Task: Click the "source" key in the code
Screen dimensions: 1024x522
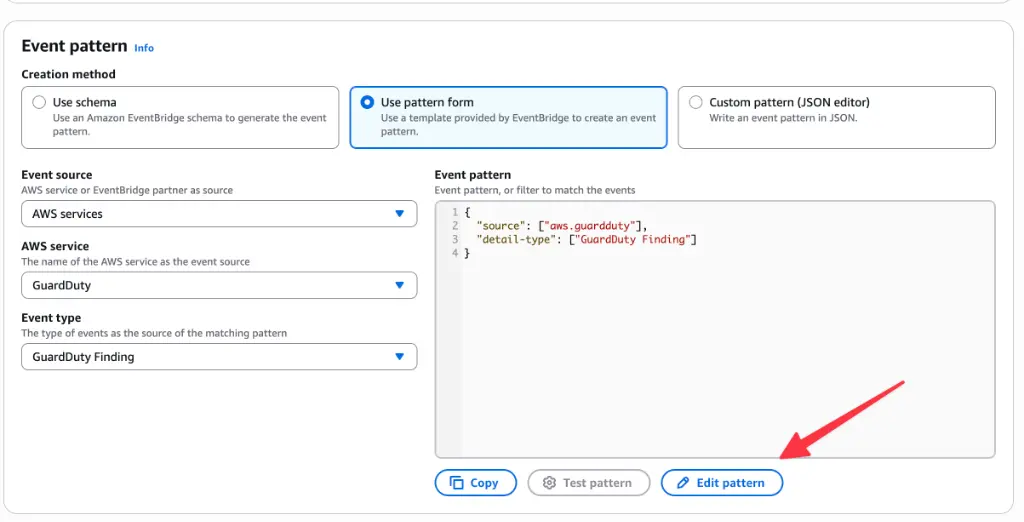Action: coord(501,226)
